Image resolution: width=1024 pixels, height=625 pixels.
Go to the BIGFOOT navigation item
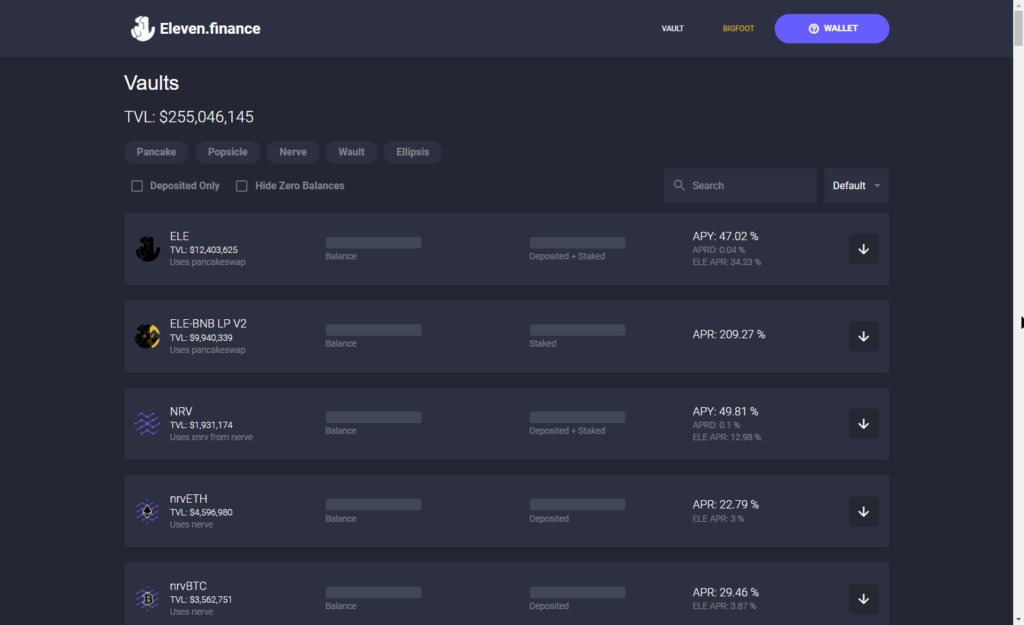point(738,29)
